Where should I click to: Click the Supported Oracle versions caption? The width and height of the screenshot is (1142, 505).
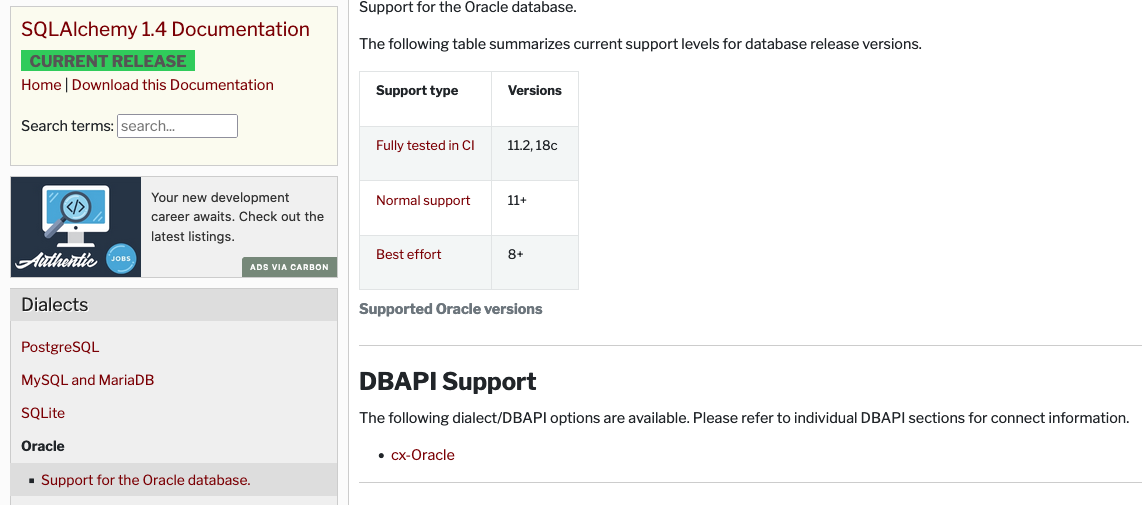451,309
